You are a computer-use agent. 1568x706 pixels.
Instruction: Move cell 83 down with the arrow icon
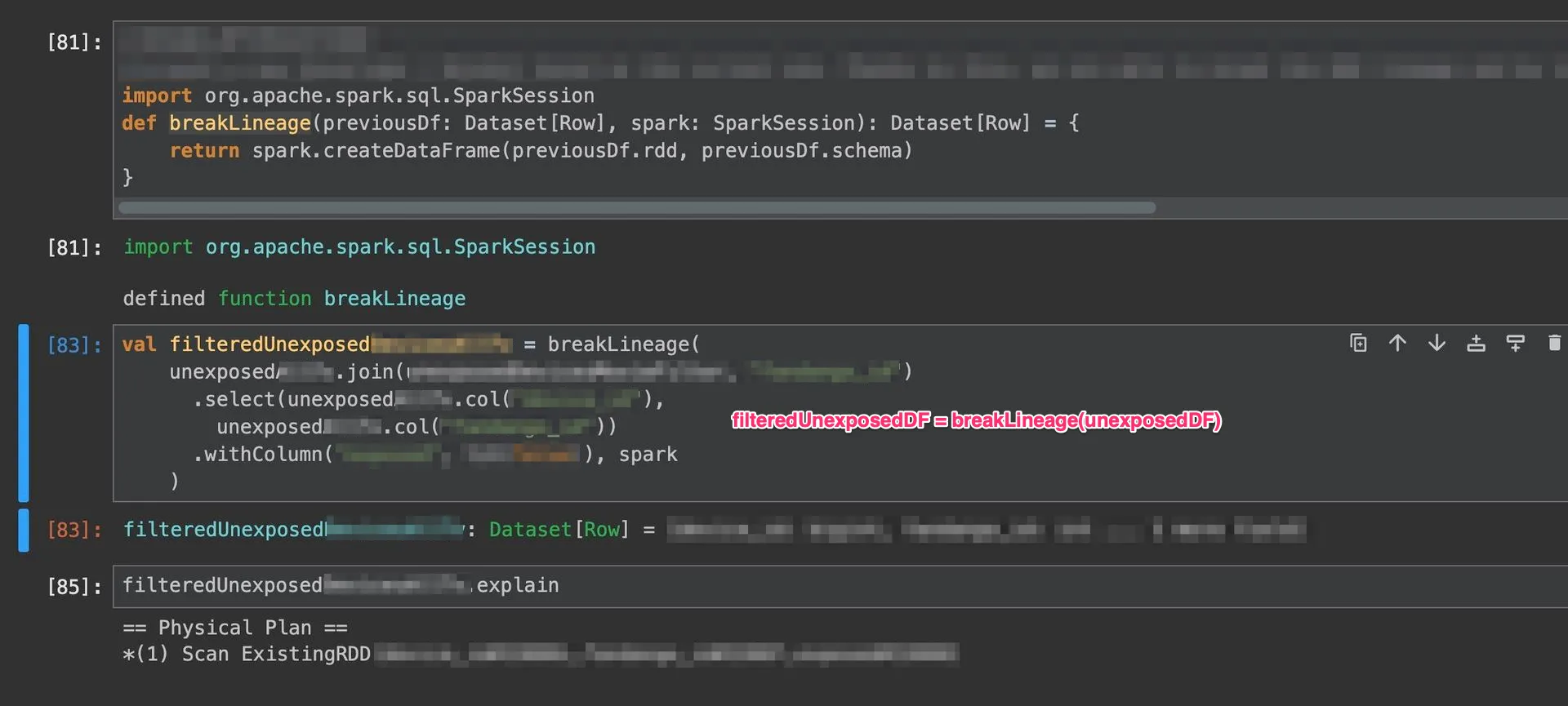tap(1437, 343)
